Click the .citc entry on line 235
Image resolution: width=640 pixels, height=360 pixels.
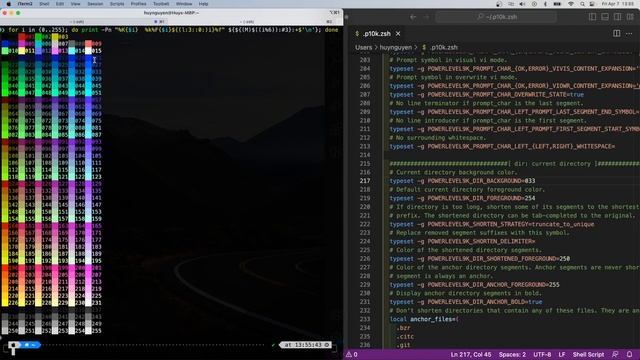coord(405,337)
